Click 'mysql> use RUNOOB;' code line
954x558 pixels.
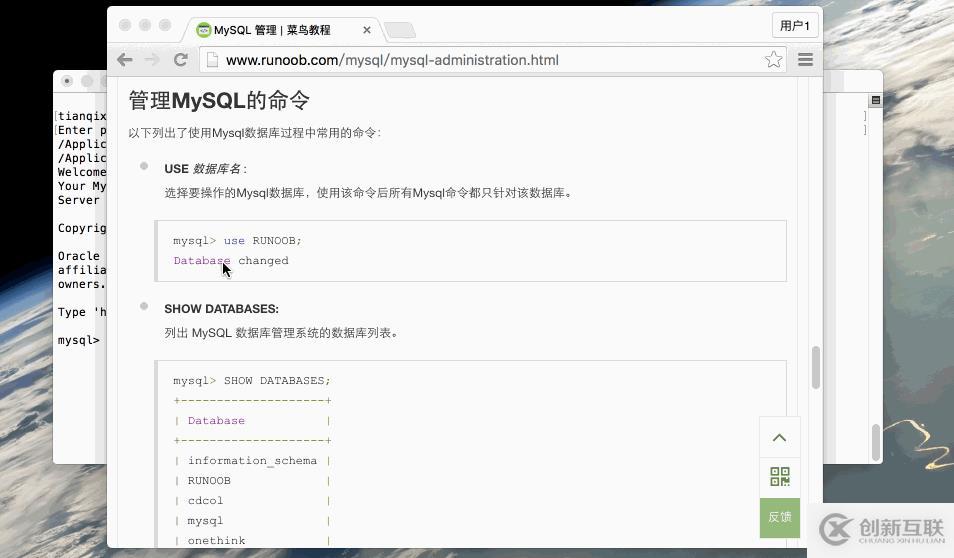point(237,240)
